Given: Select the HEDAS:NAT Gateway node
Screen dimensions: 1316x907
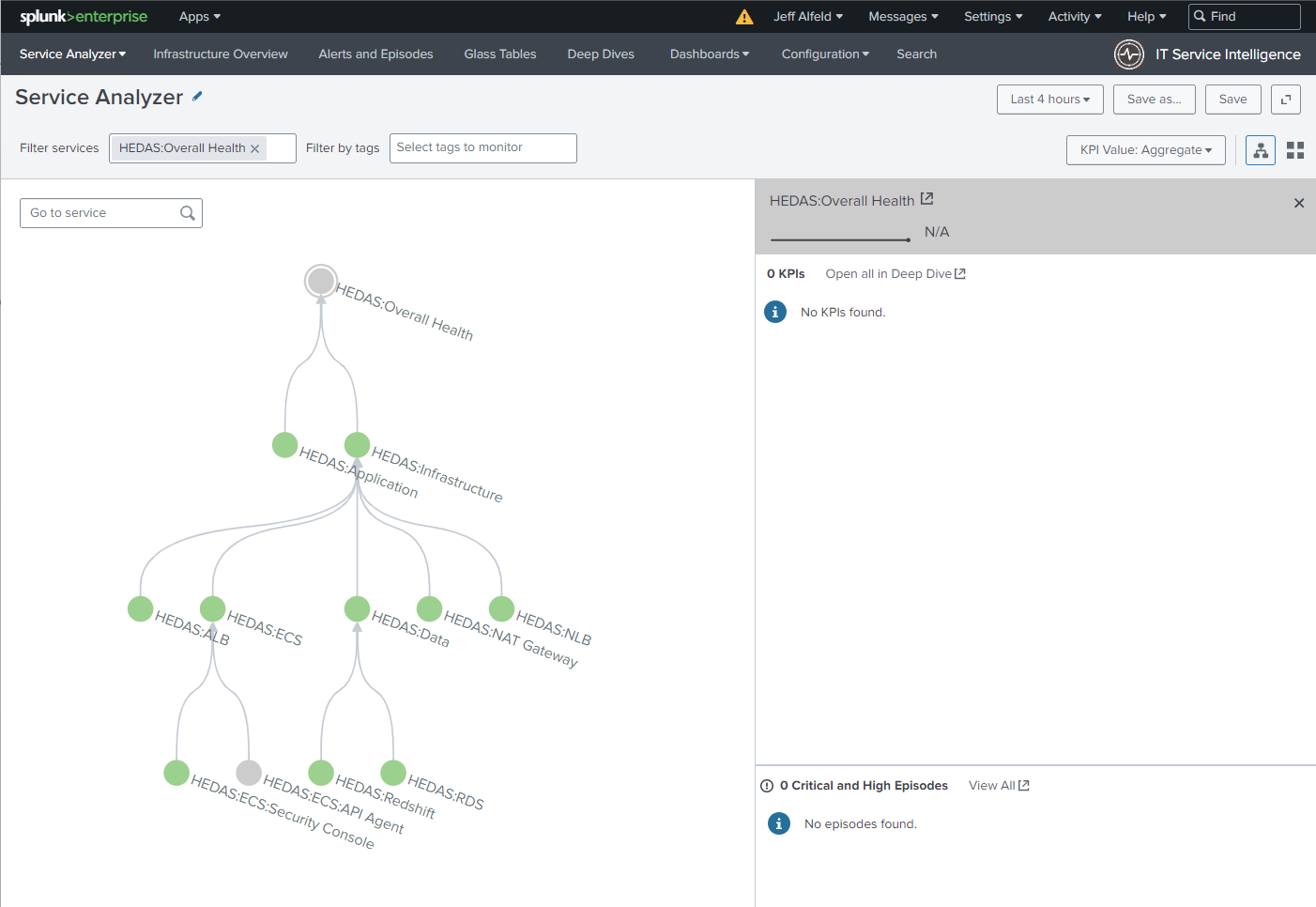Looking at the screenshot, I should pos(430,608).
